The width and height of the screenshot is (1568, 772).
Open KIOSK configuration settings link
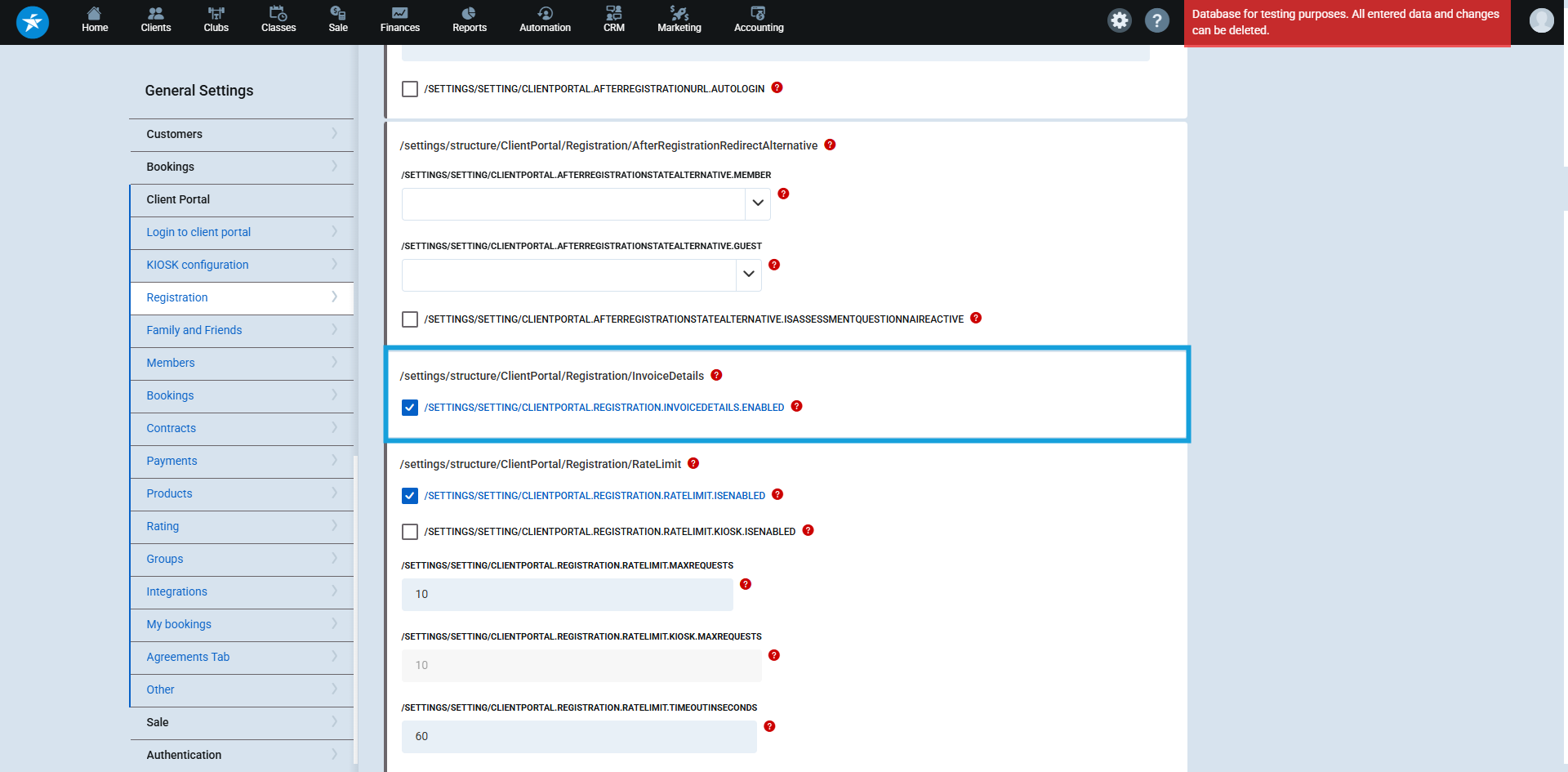coord(198,265)
